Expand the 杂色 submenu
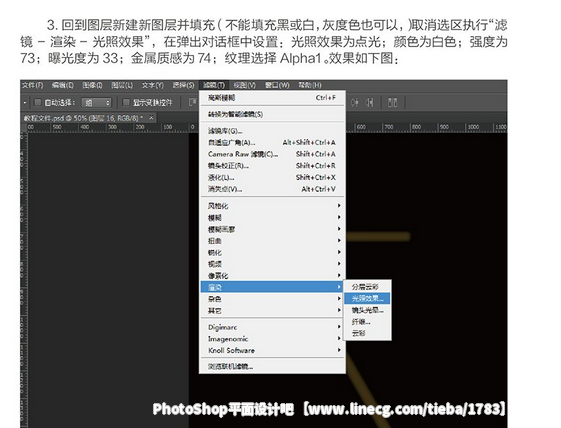The image size is (561, 428). 272,299
